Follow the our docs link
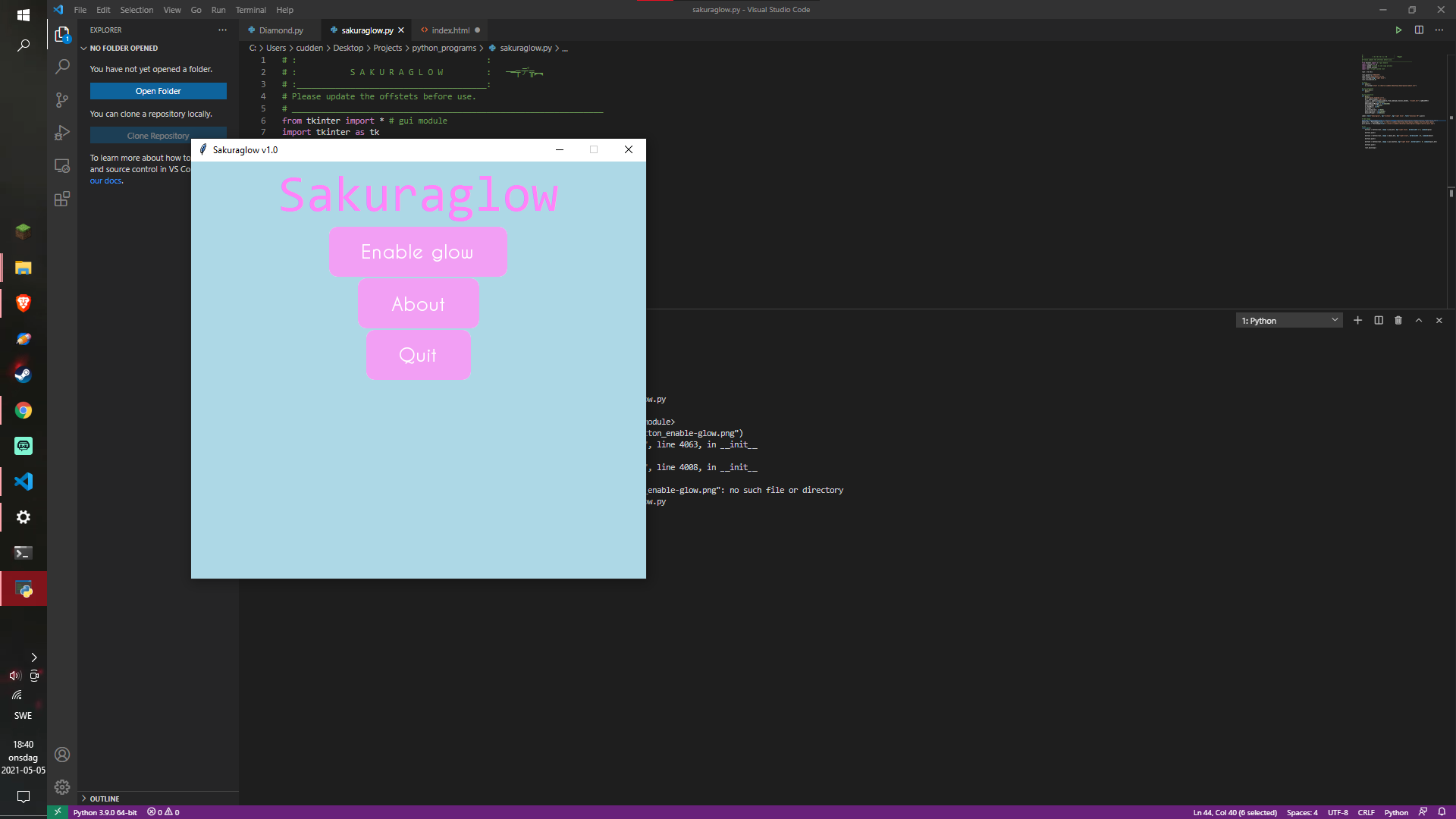 point(105,180)
